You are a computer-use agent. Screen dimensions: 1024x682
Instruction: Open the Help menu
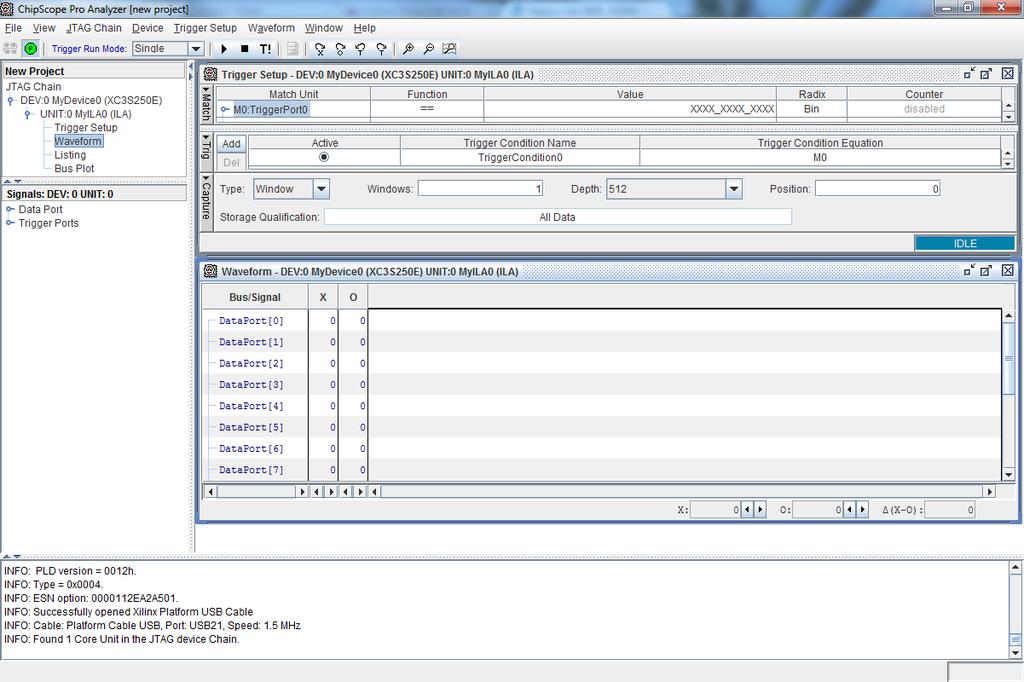[x=364, y=28]
